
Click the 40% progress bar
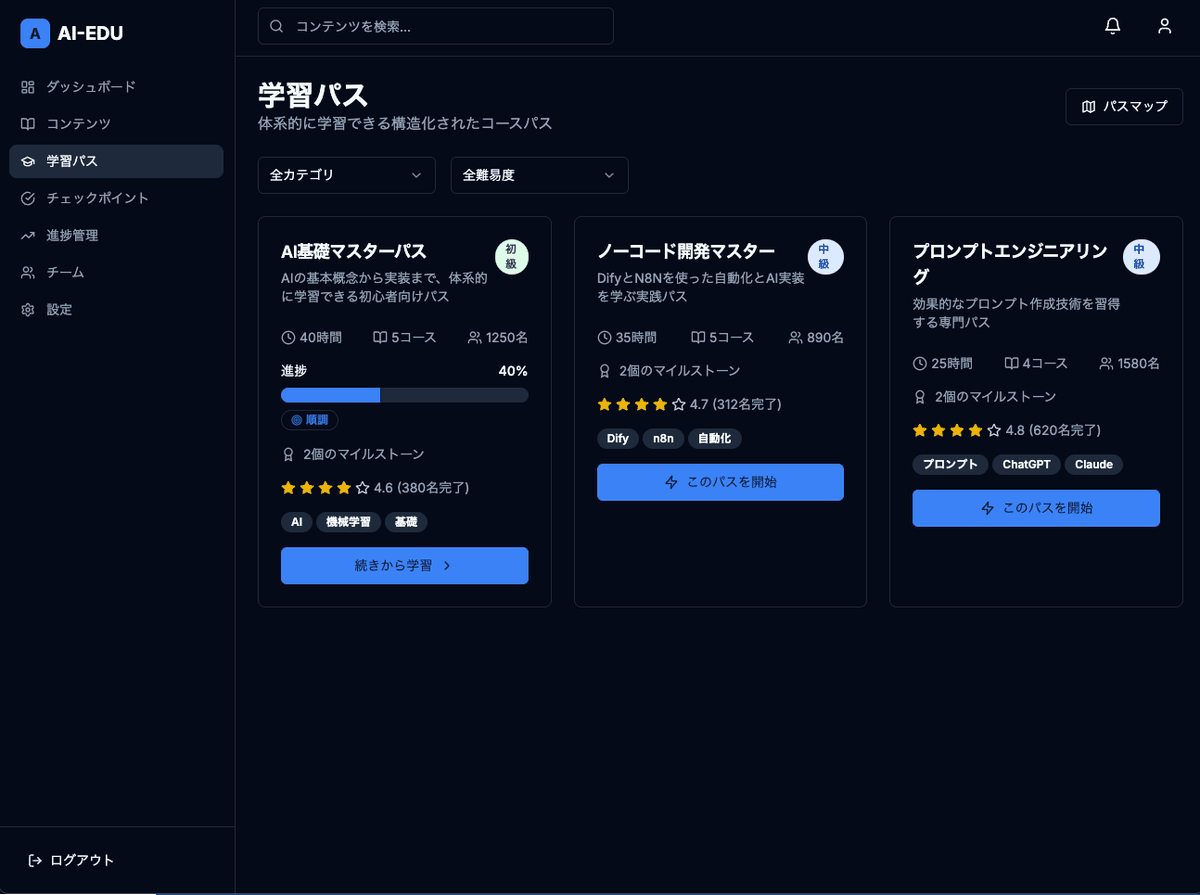[404, 395]
